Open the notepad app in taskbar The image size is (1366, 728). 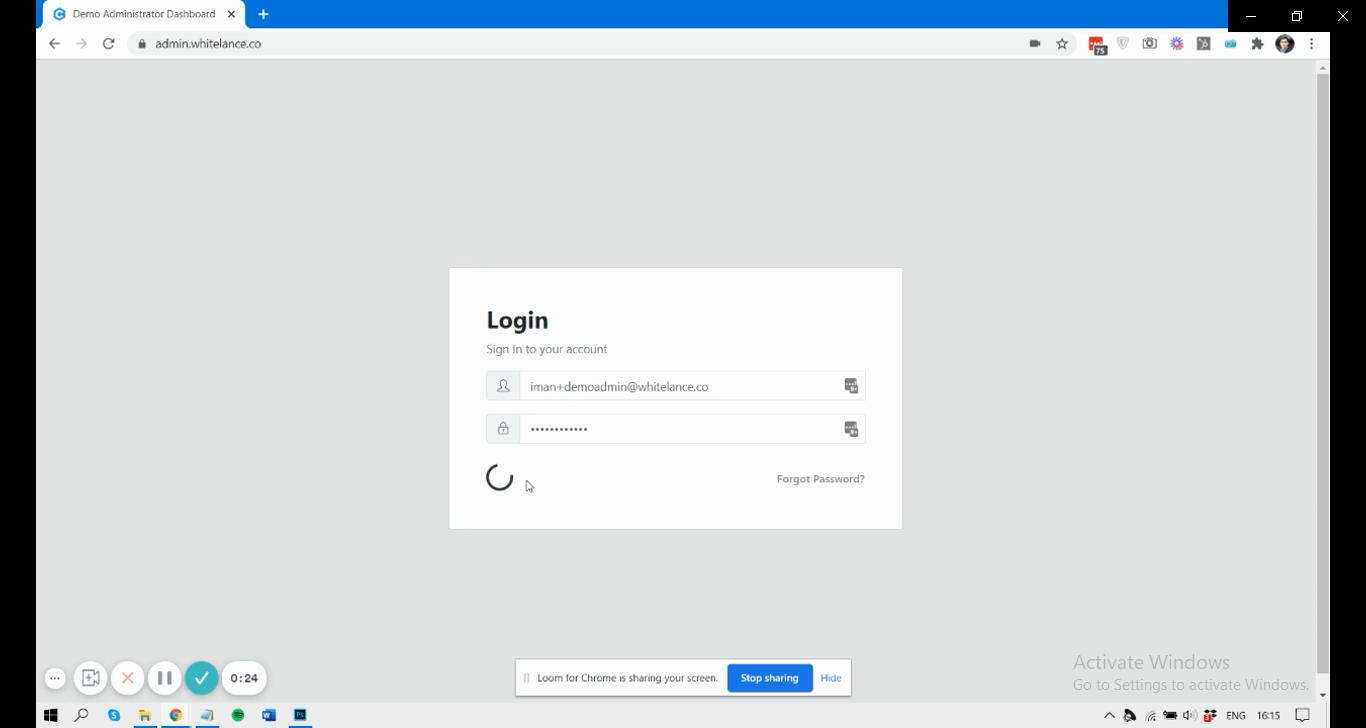207,715
